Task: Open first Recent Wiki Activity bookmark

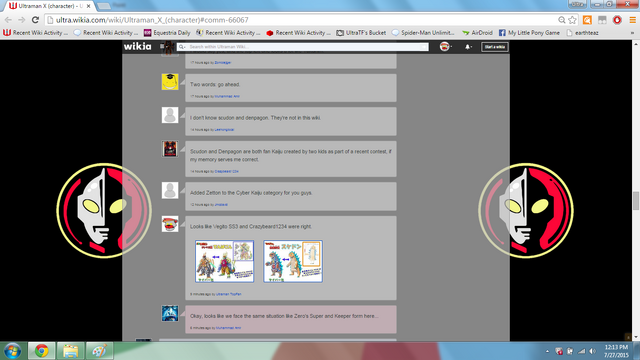Action: coord(36,33)
